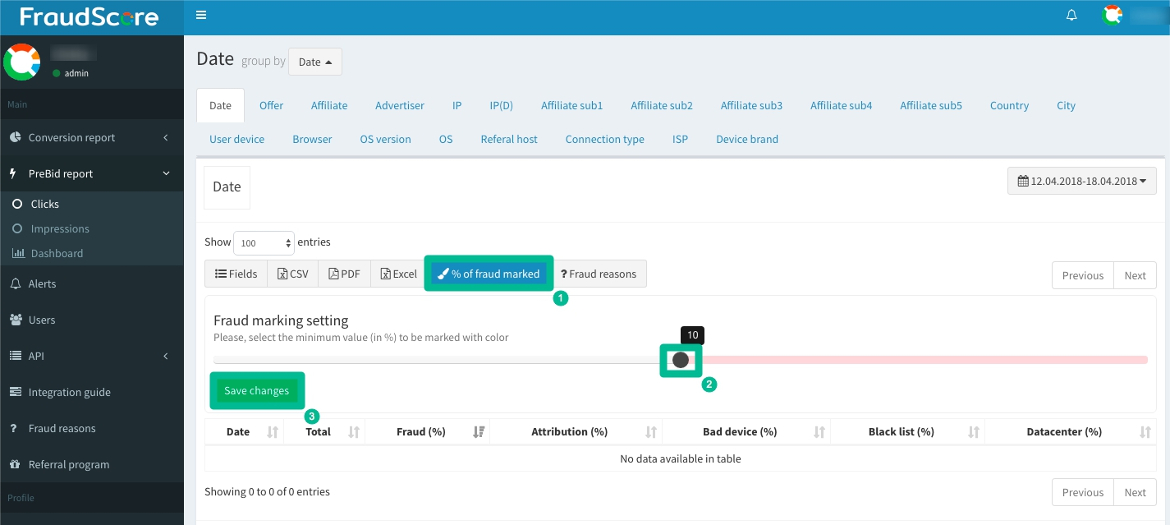Click the top Previous pagination button
This screenshot has height=525, width=1170.
[x=1083, y=275]
